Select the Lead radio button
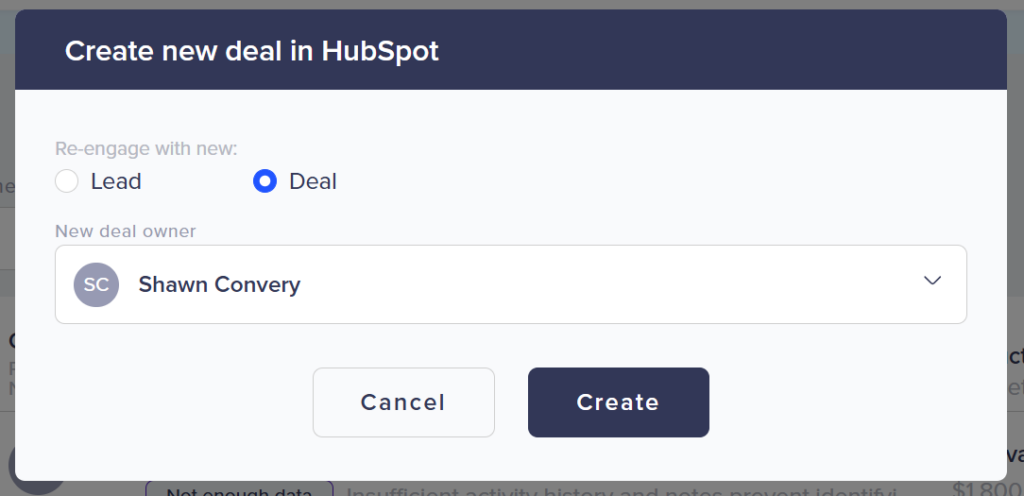1024x496 pixels. (x=67, y=181)
